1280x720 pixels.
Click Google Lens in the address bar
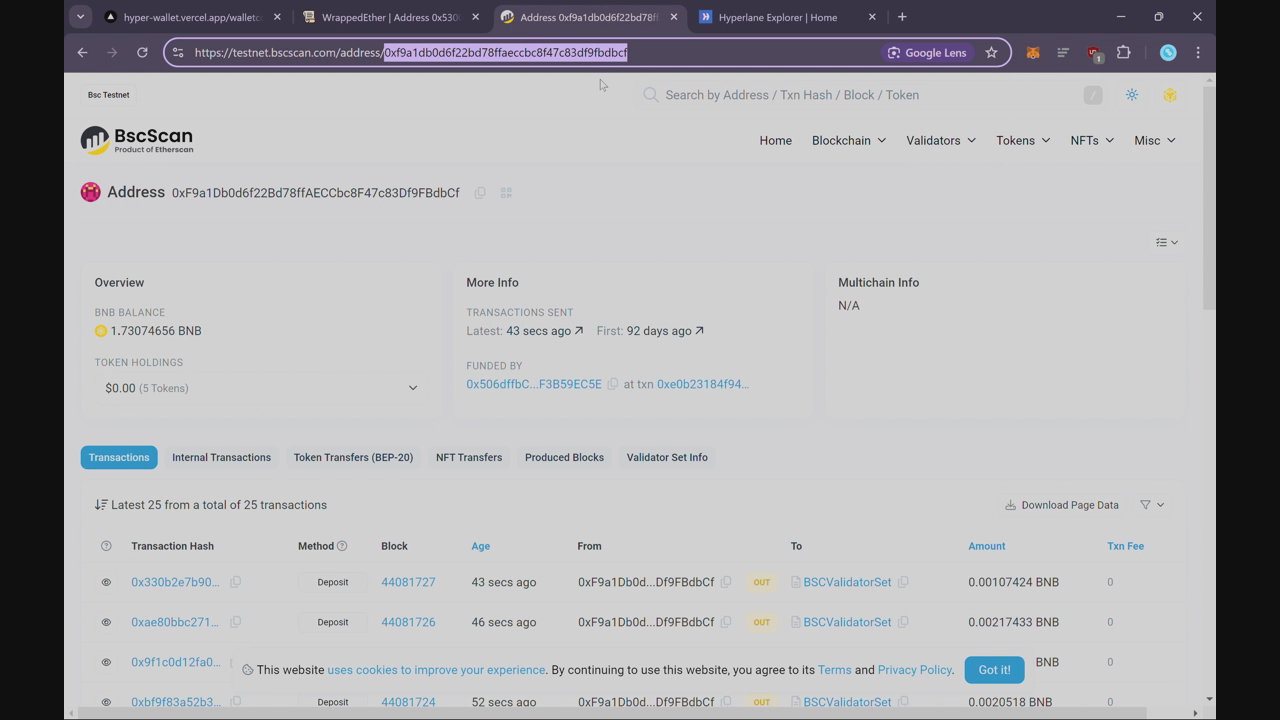(927, 52)
